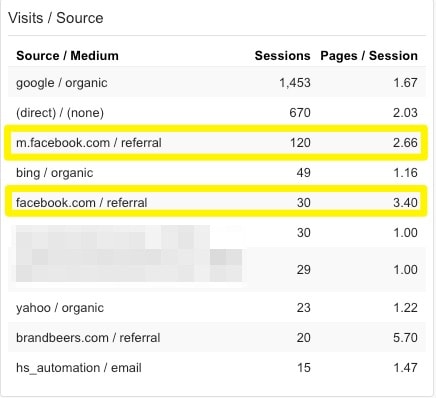Select the m.facebook.com / referral entry
This screenshot has height=398, width=436.
(x=89, y=143)
